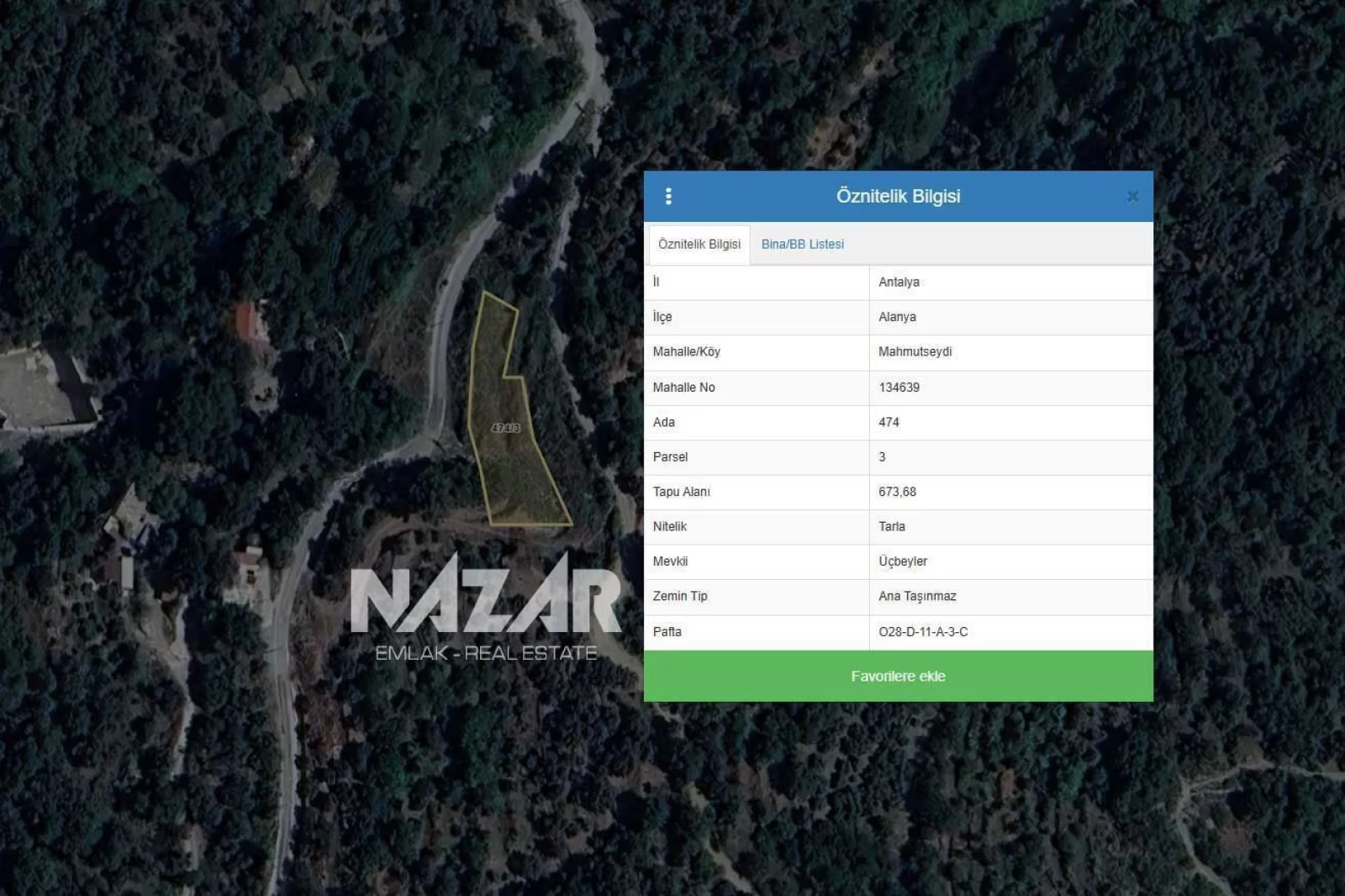Select the Antalya value in the İl row

[899, 282]
